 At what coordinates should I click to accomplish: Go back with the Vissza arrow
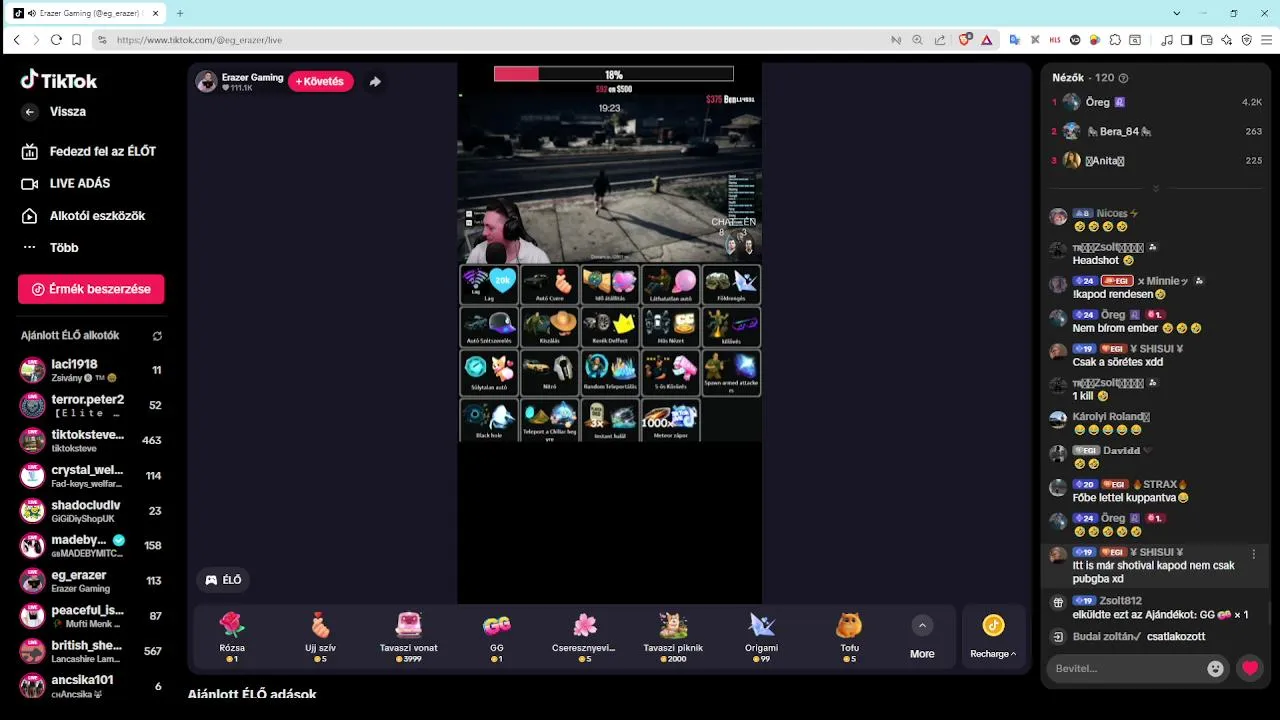[x=30, y=112]
